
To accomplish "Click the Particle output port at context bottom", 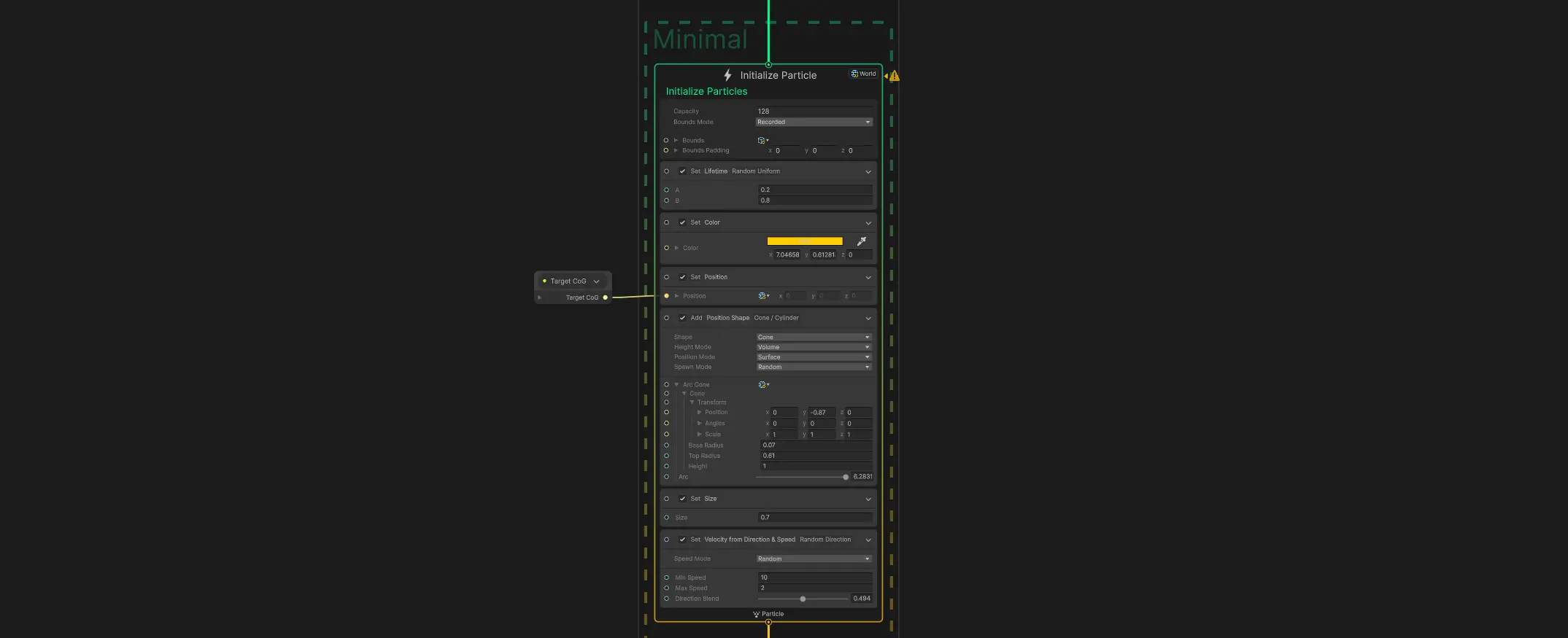I will coord(768,622).
